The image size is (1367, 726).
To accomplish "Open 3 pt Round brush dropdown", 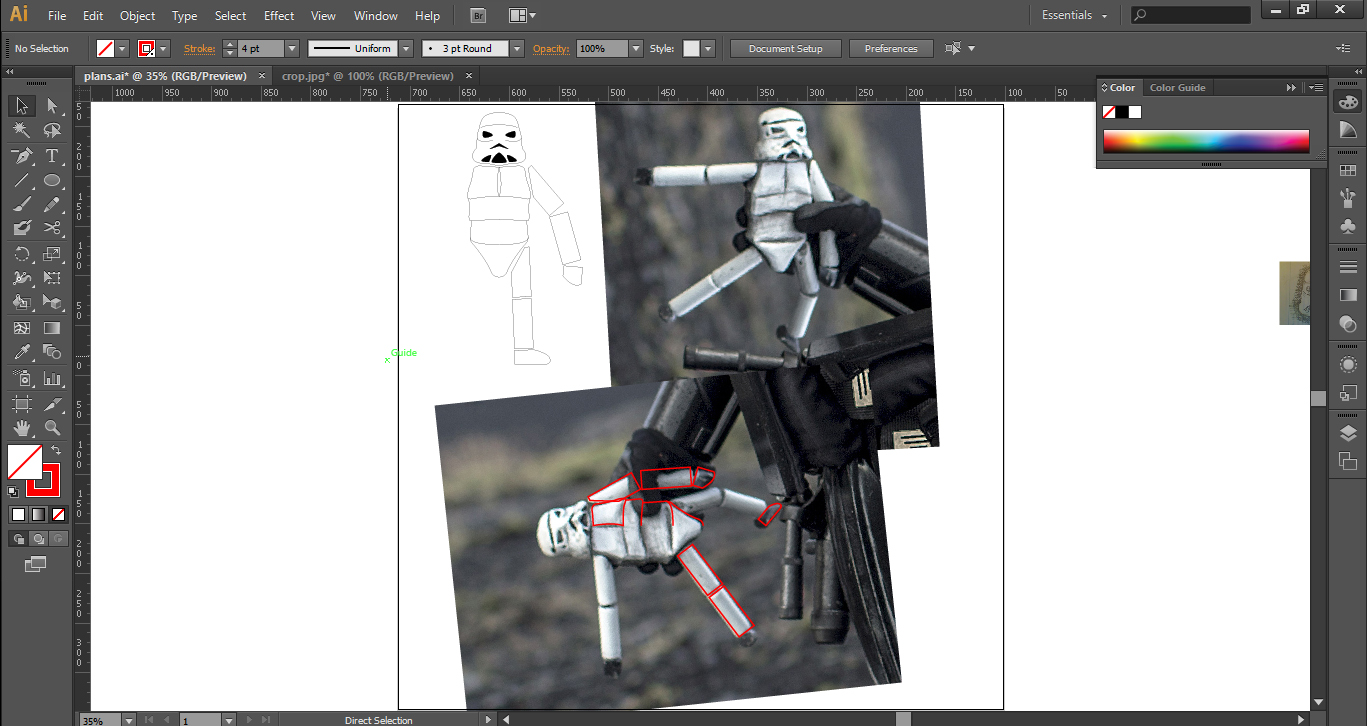I will [x=516, y=48].
